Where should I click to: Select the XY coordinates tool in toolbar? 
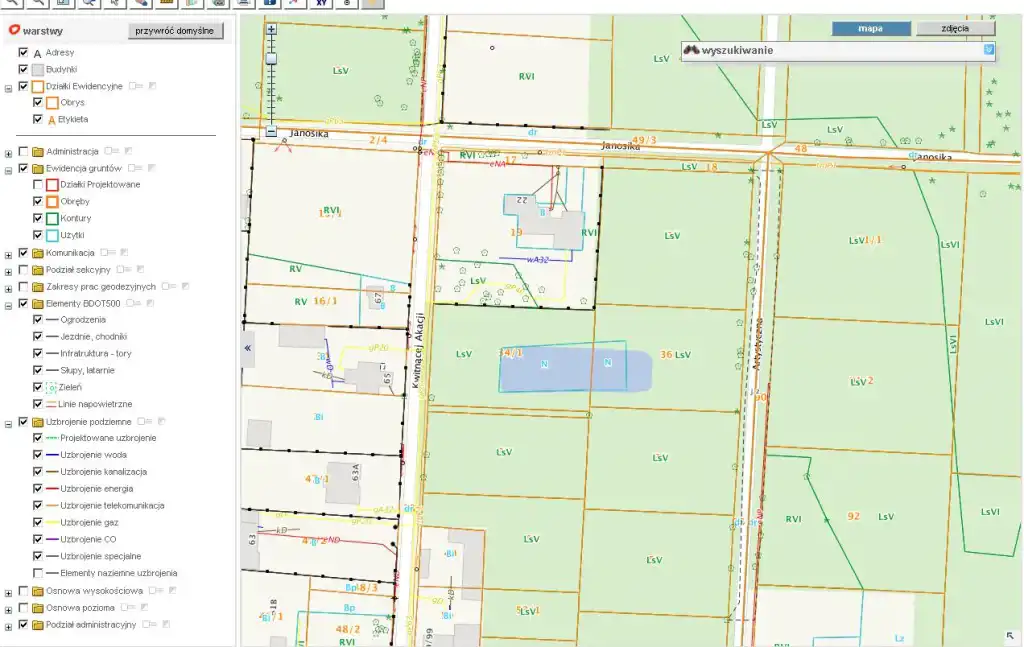coord(321,4)
